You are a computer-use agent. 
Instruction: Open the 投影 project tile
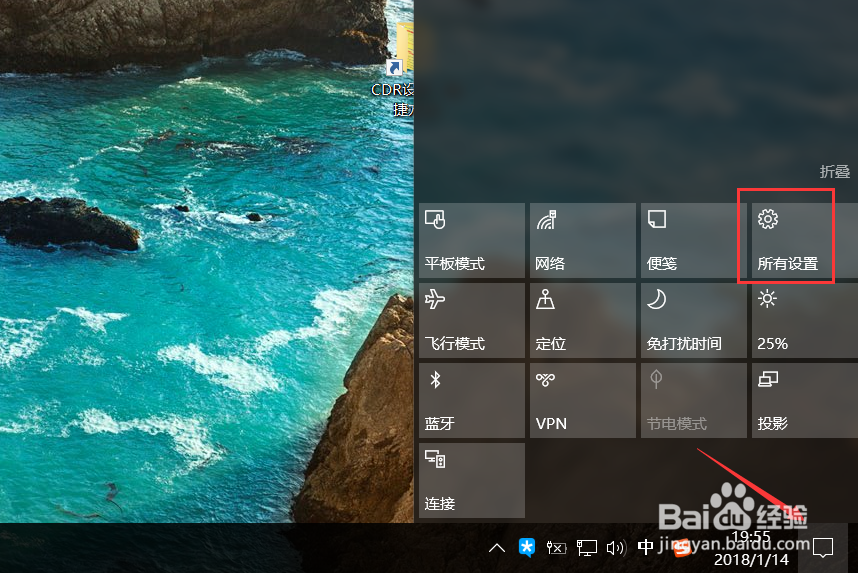805,401
